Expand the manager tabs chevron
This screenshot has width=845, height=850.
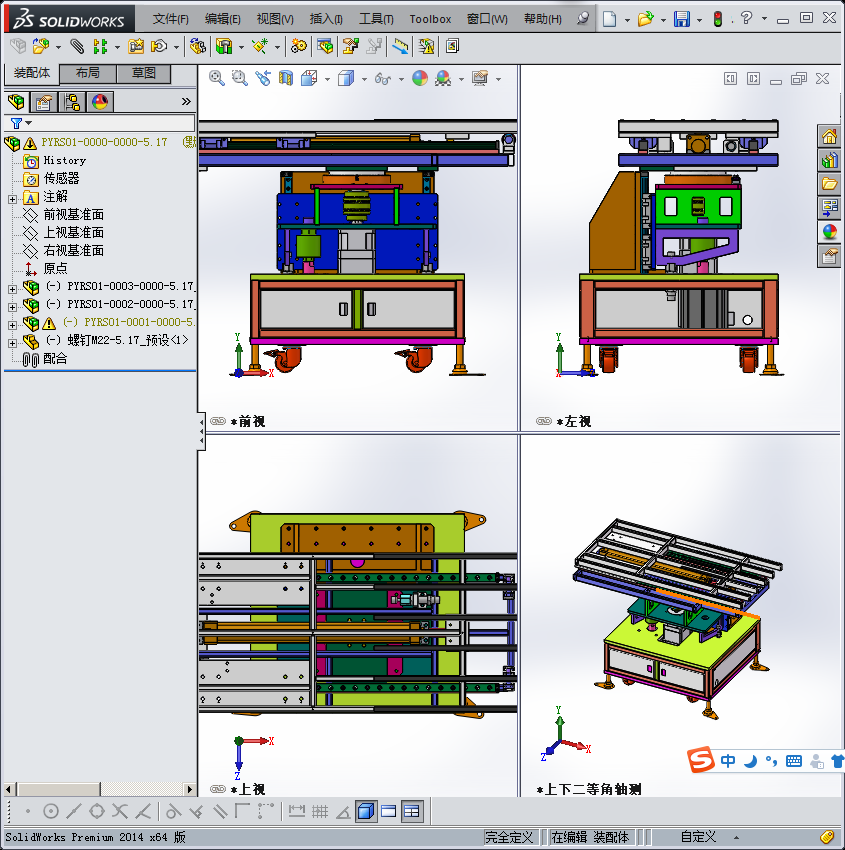coord(186,101)
